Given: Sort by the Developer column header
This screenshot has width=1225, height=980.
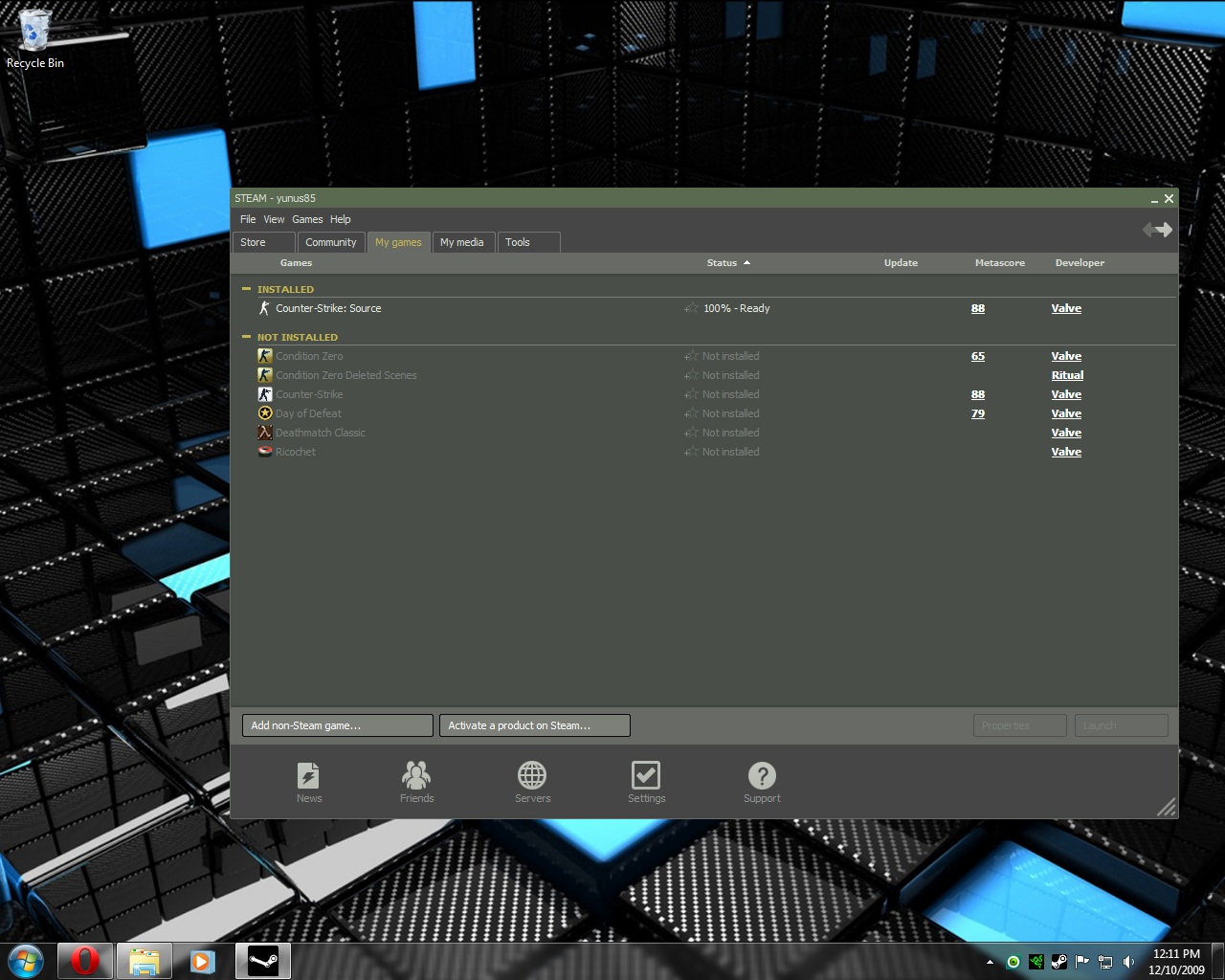Looking at the screenshot, I should tap(1080, 262).
